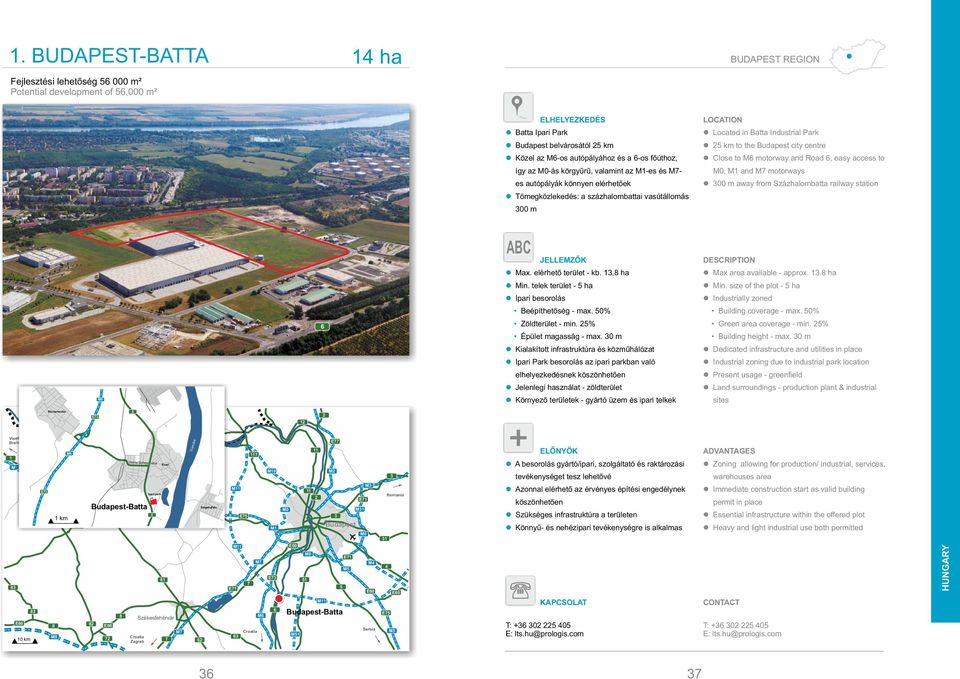Click 'Zöldterület - min. 25%' line
The image size is (960, 679).
[558, 324]
